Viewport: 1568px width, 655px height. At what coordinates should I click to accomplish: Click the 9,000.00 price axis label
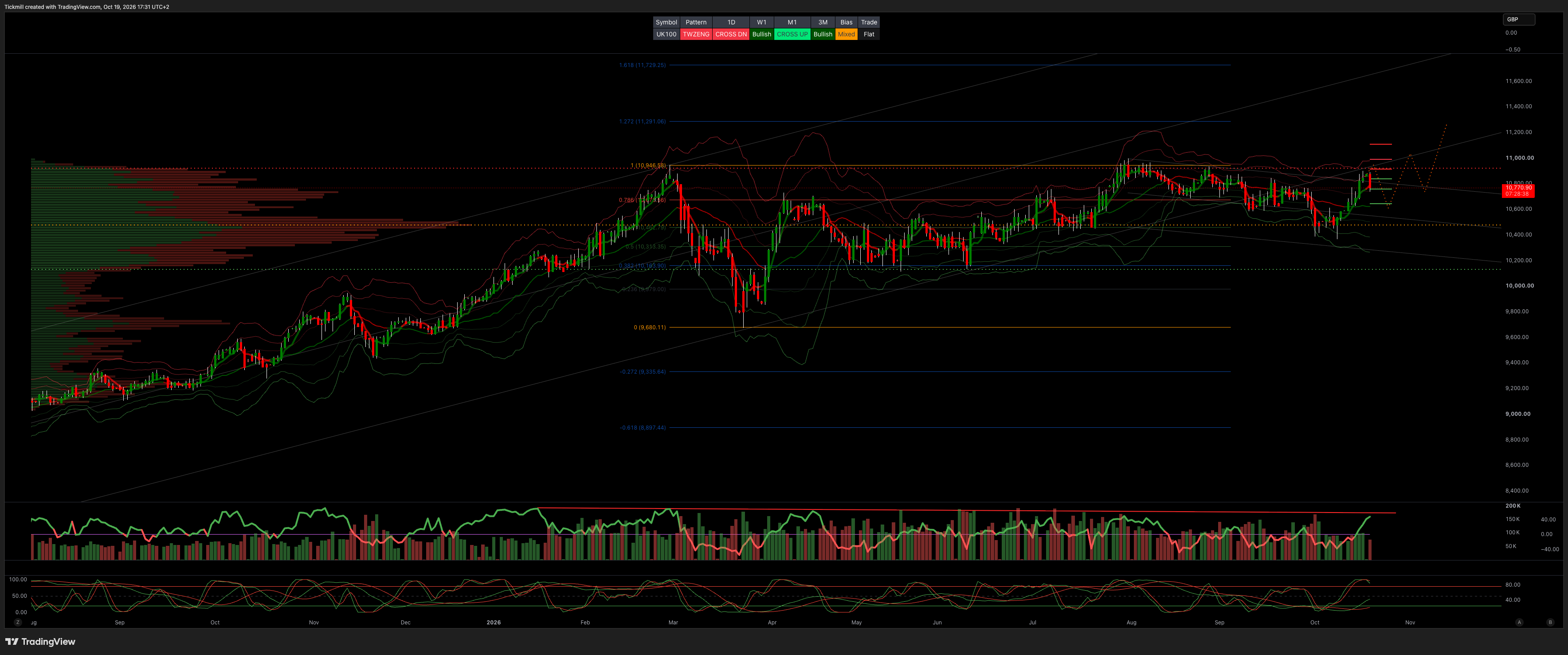point(1517,414)
